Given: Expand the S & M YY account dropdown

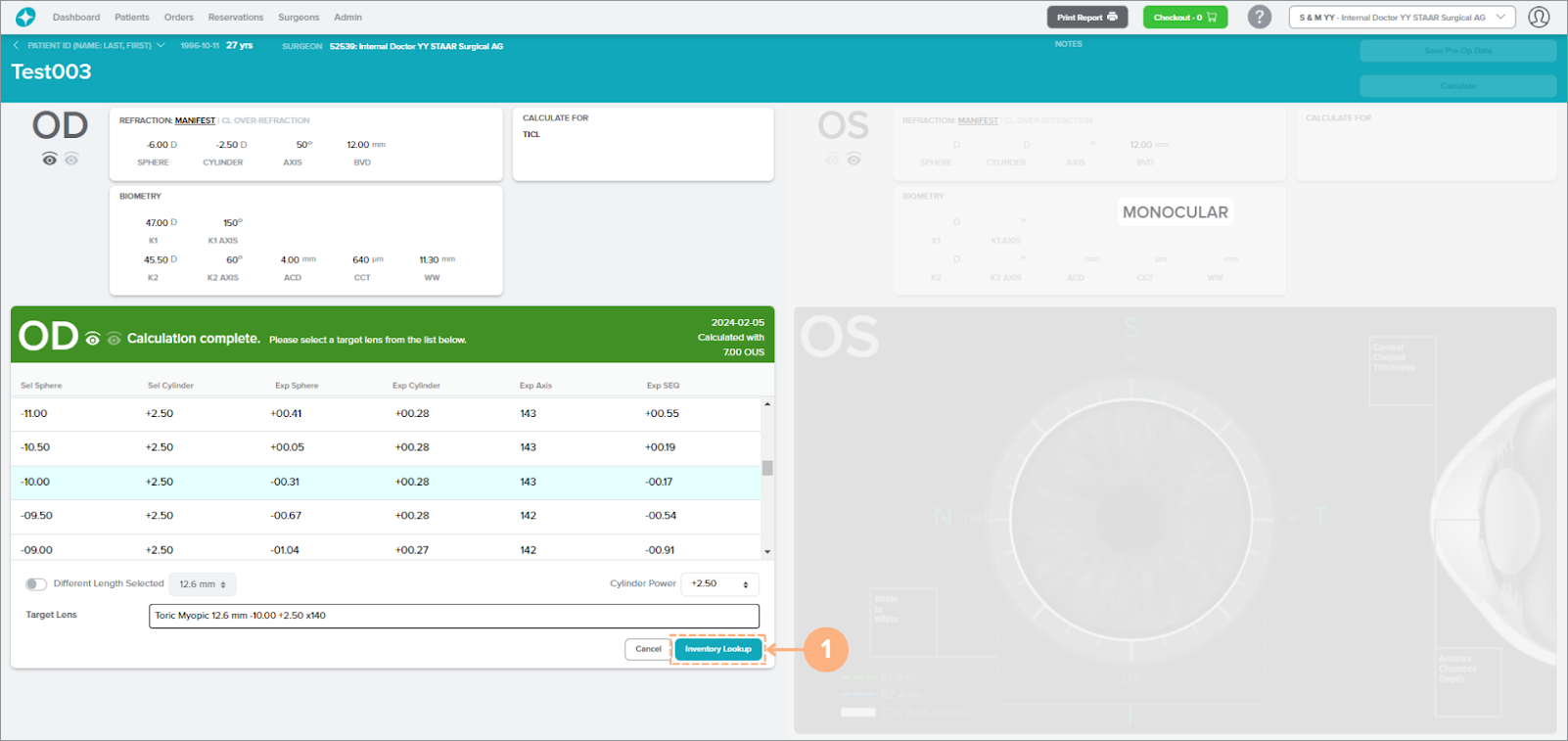Looking at the screenshot, I should pos(1402,17).
